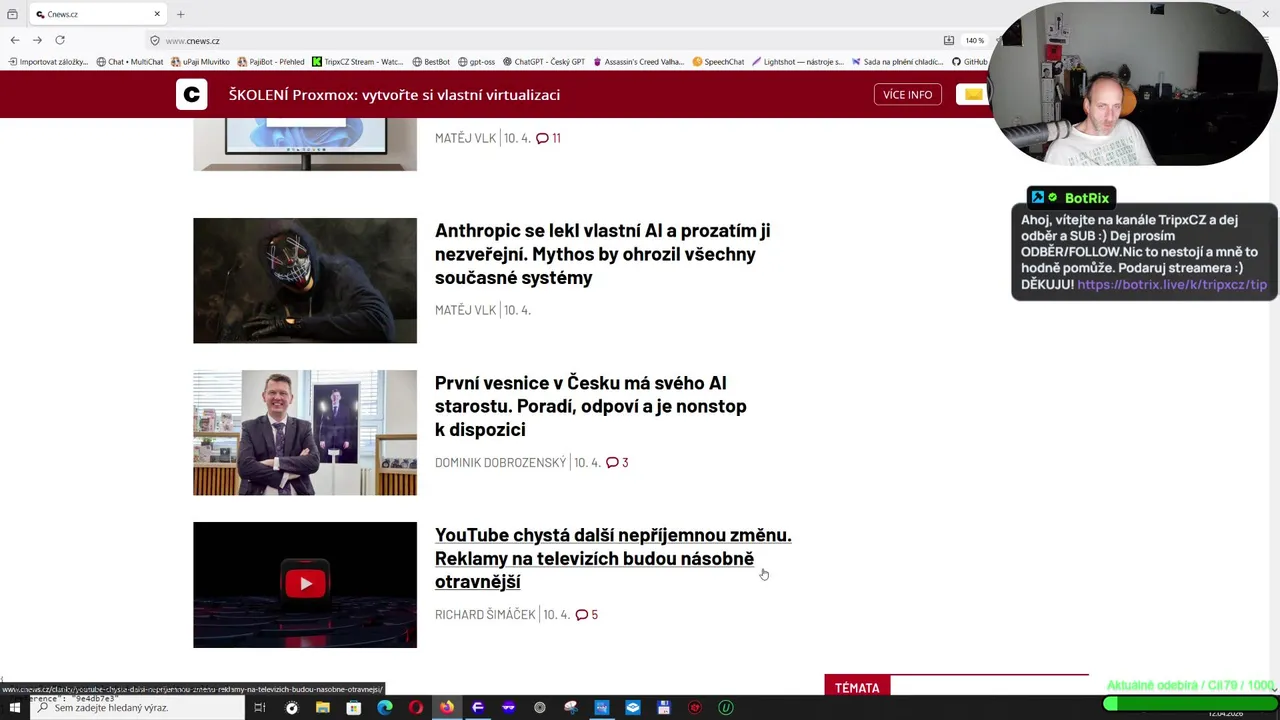Click author MATĚJ VLK on Anthropic article
This screenshot has width=1280, height=720.
click(x=465, y=310)
